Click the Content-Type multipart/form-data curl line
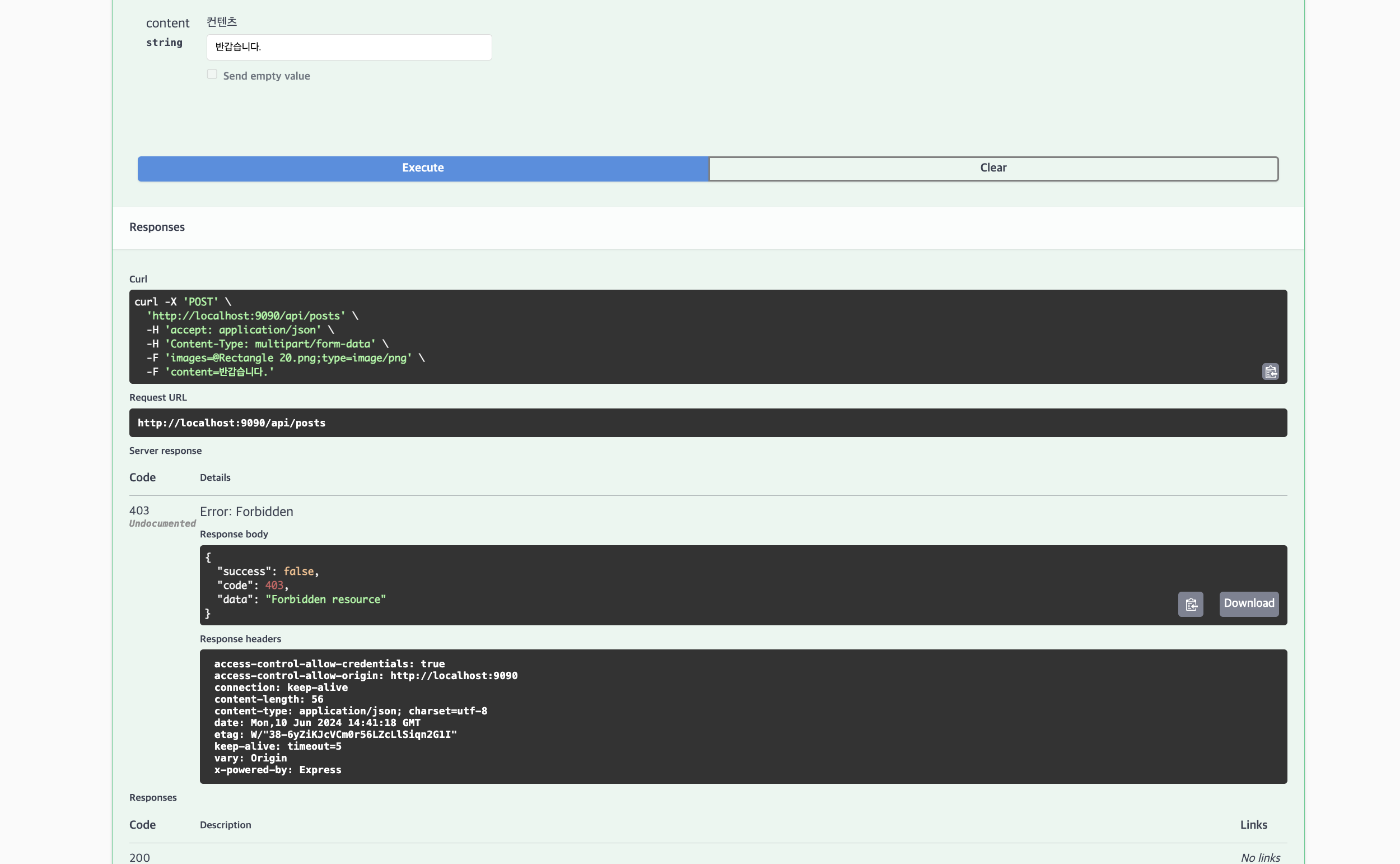1400x864 pixels. (267, 344)
